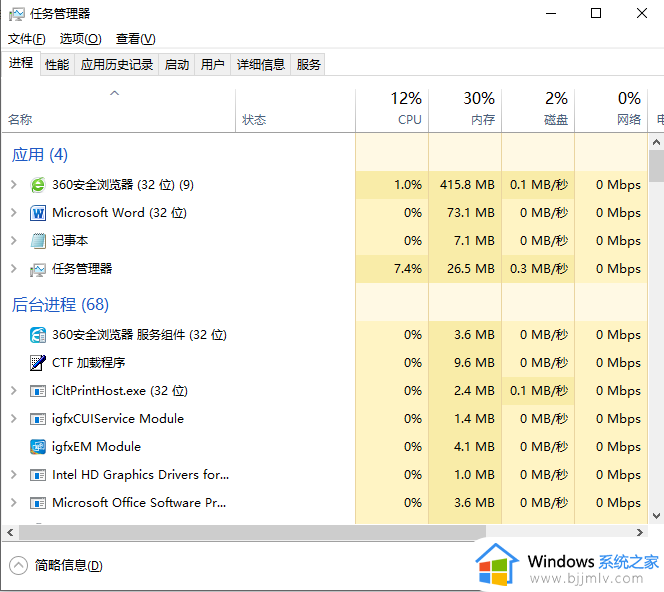Click the 7.4% CPU value
664x592 pixels.
(408, 268)
